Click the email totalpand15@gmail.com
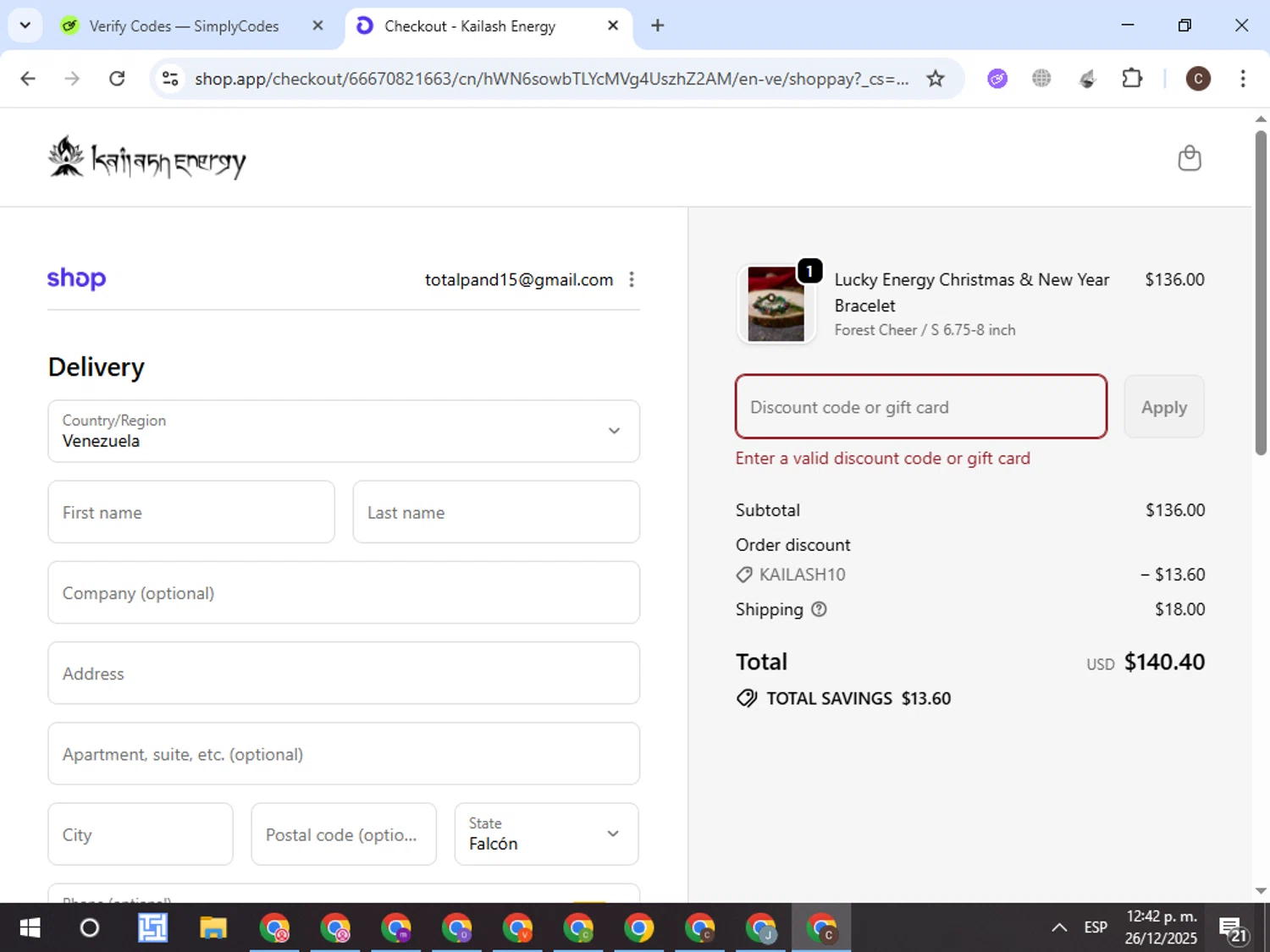 tap(519, 279)
